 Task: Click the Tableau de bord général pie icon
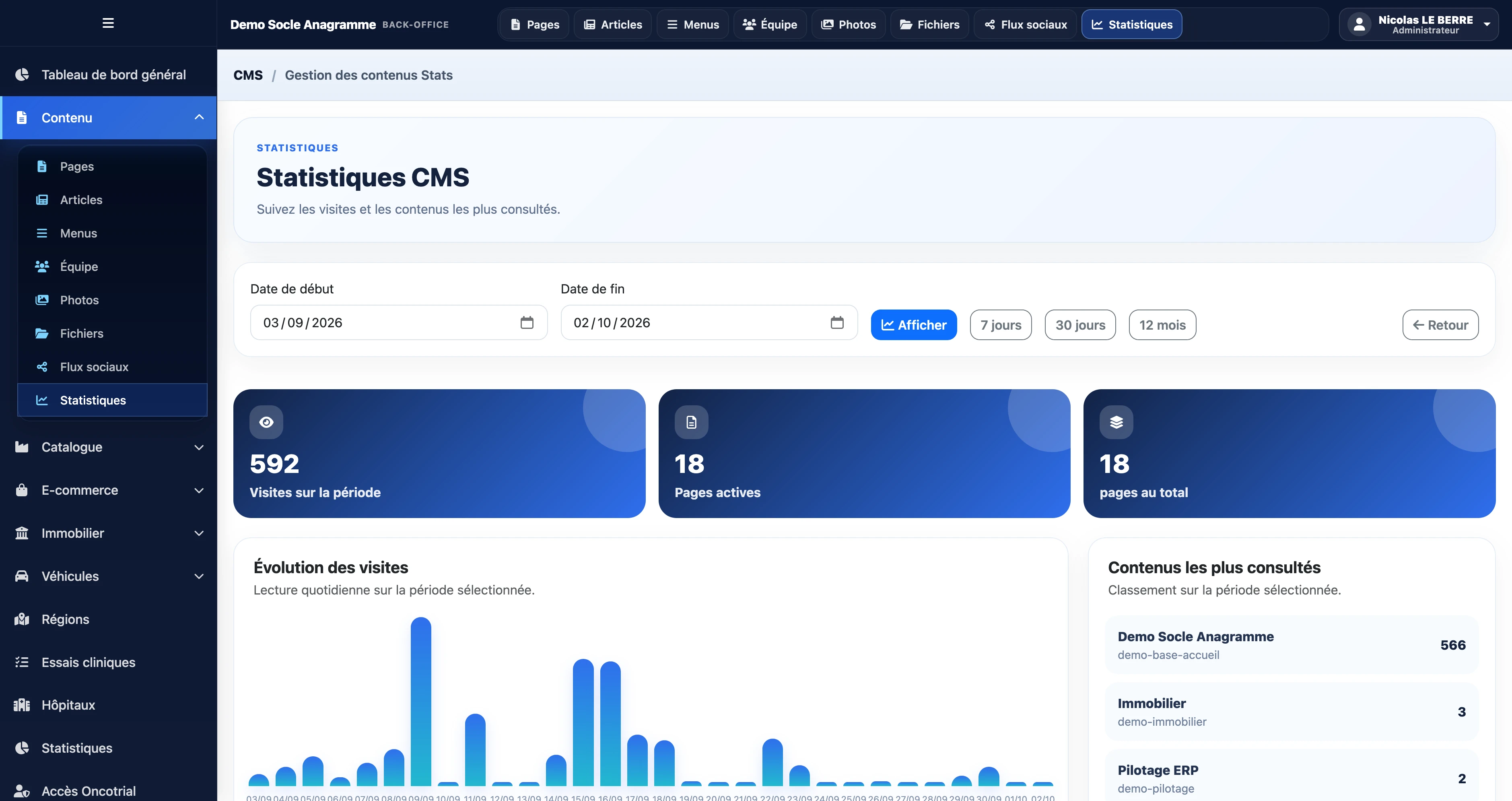[22, 74]
